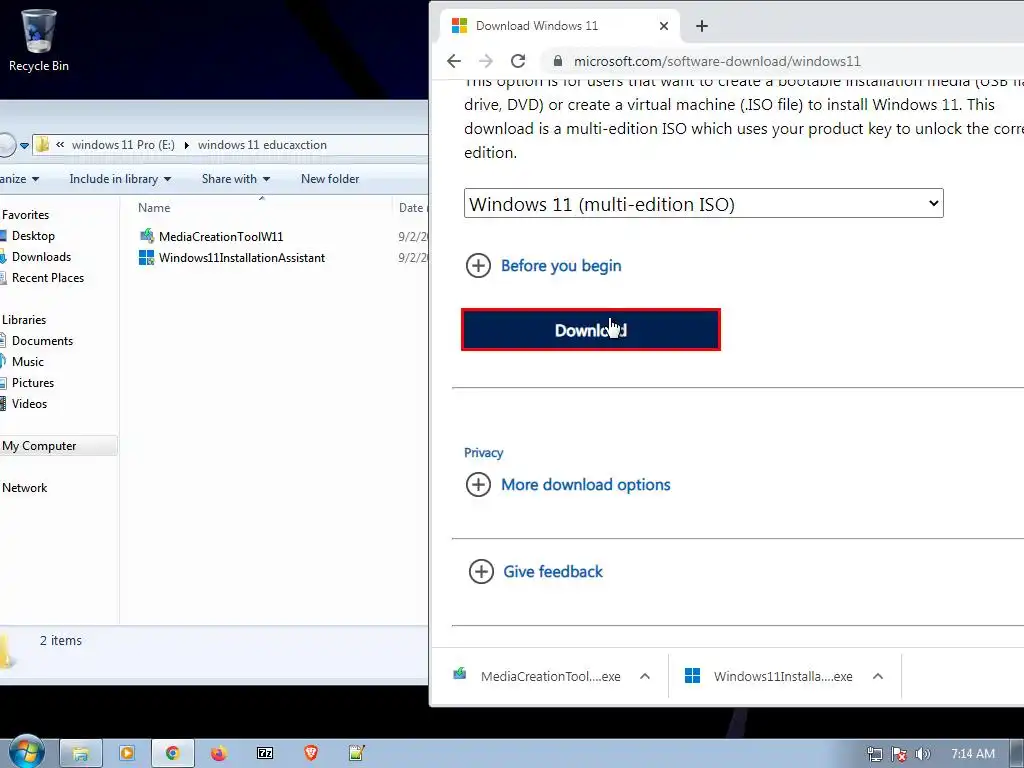Click the Windows11InstallationAssistant file icon
Screen dimensions: 1024x768
coord(146,257)
